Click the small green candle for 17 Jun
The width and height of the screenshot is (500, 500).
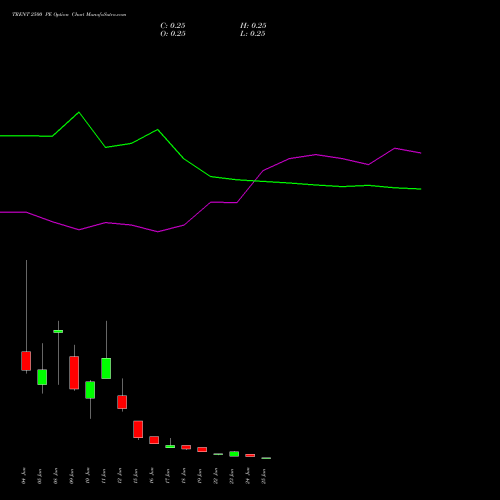[x=170, y=446]
